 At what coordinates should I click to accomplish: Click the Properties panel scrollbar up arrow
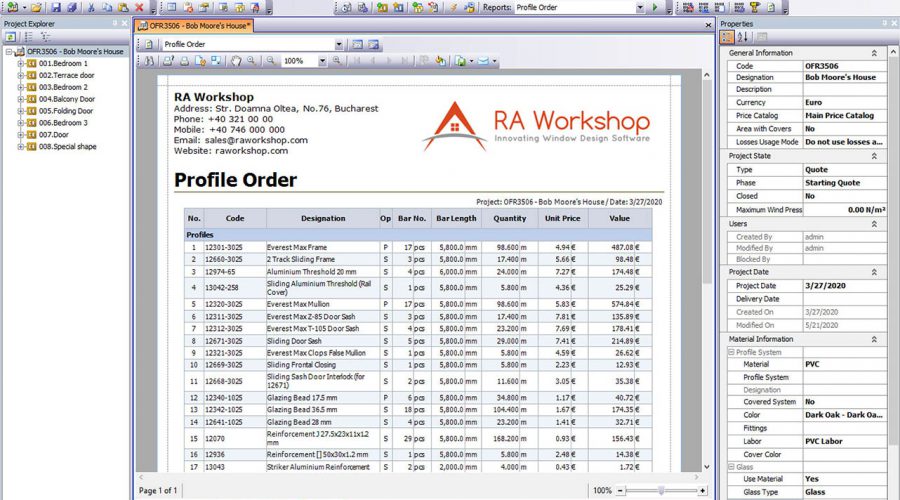click(893, 52)
